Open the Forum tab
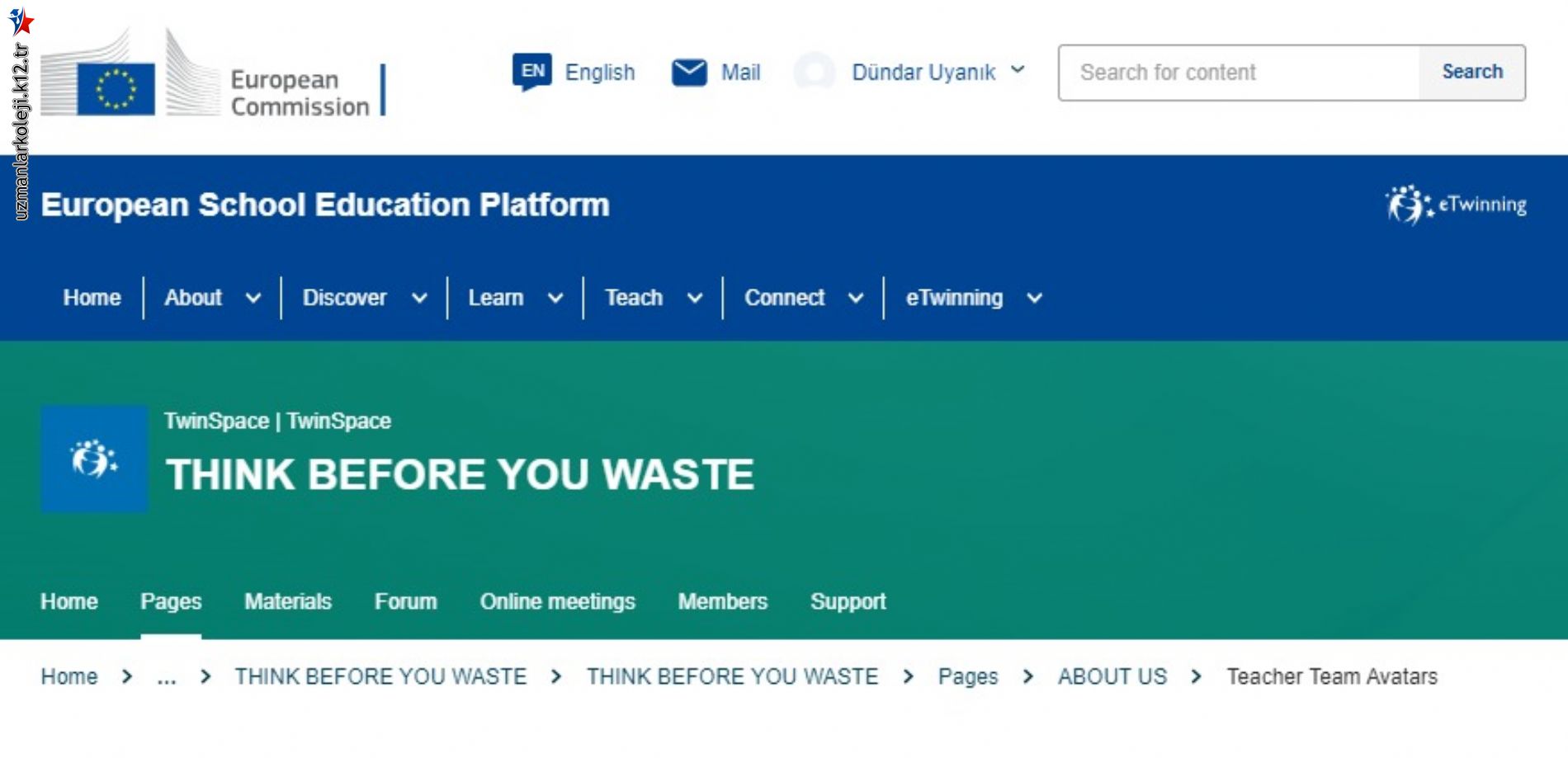 click(x=406, y=601)
